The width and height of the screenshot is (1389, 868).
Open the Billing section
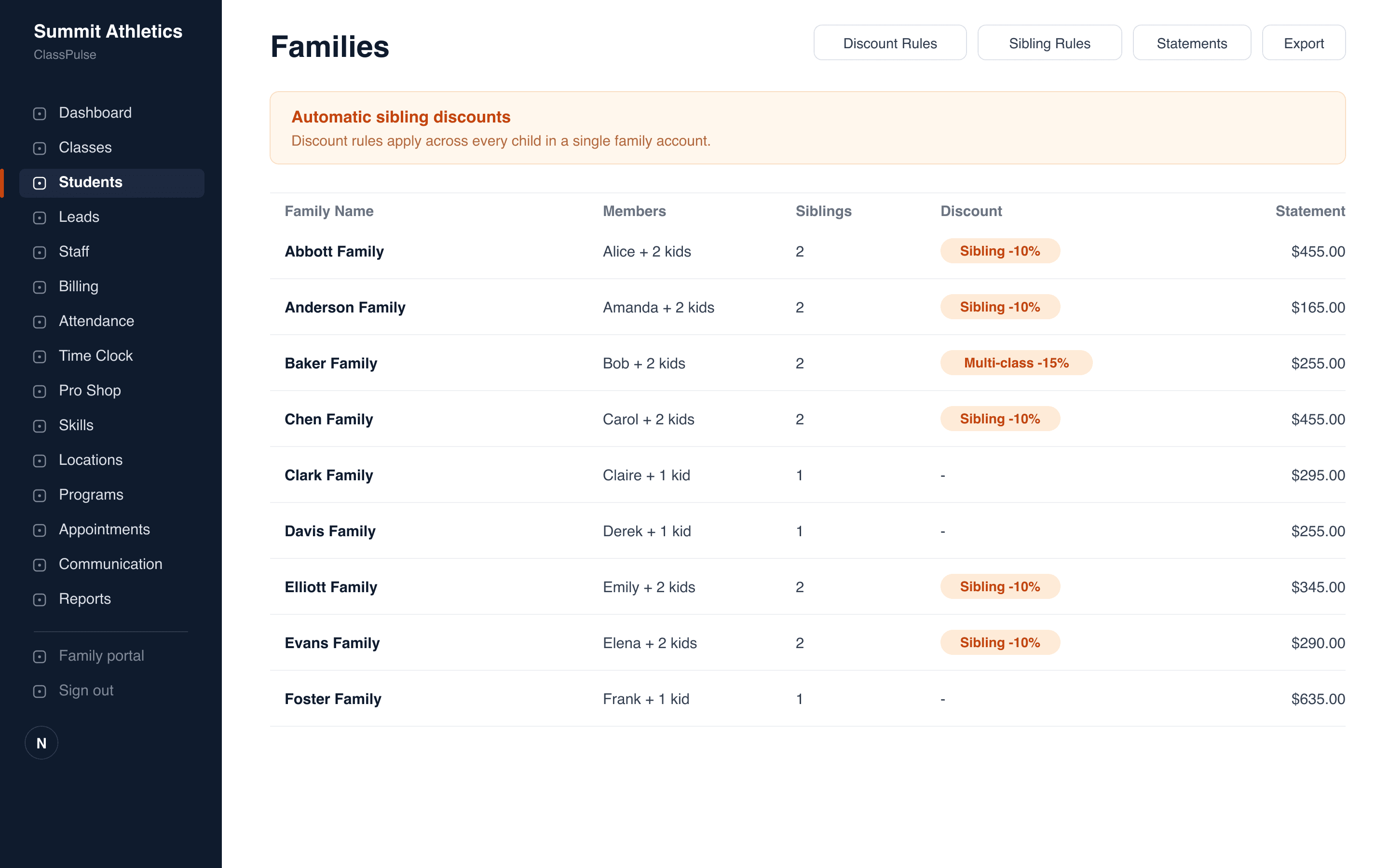click(x=112, y=286)
